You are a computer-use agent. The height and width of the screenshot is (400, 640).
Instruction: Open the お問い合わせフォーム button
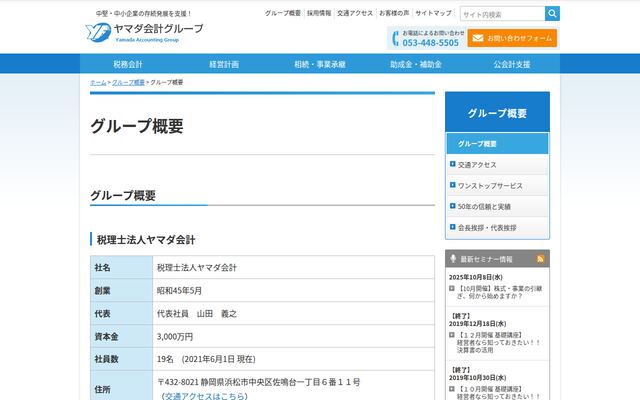pos(512,38)
